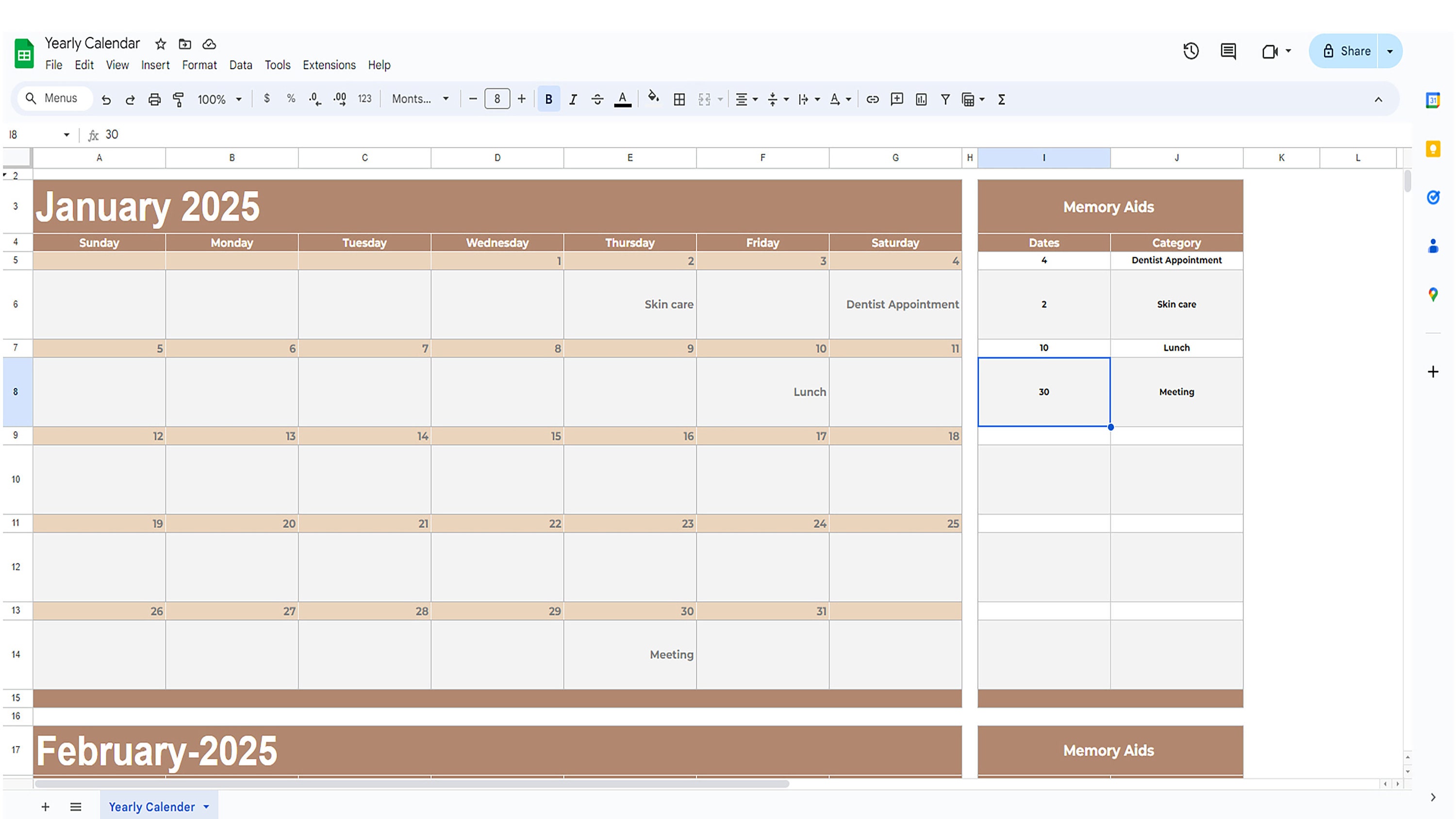Switch to the Yearly Calender sheet tab
Image resolution: width=1456 pixels, height=819 pixels.
[x=151, y=806]
